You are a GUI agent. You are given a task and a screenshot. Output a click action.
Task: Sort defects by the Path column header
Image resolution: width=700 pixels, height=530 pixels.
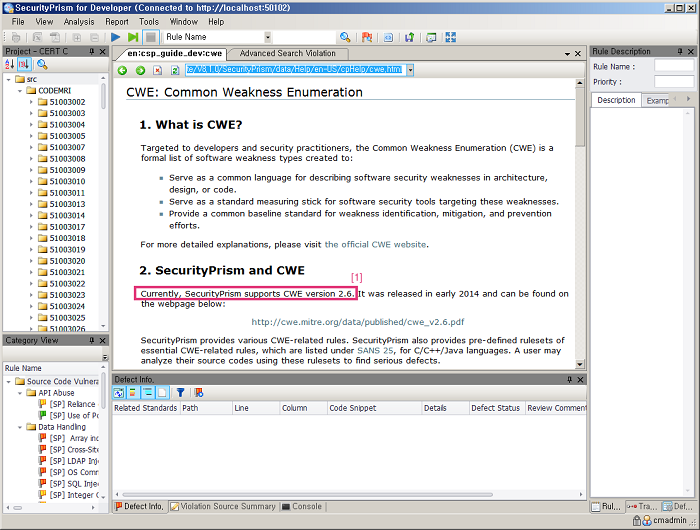[206, 408]
